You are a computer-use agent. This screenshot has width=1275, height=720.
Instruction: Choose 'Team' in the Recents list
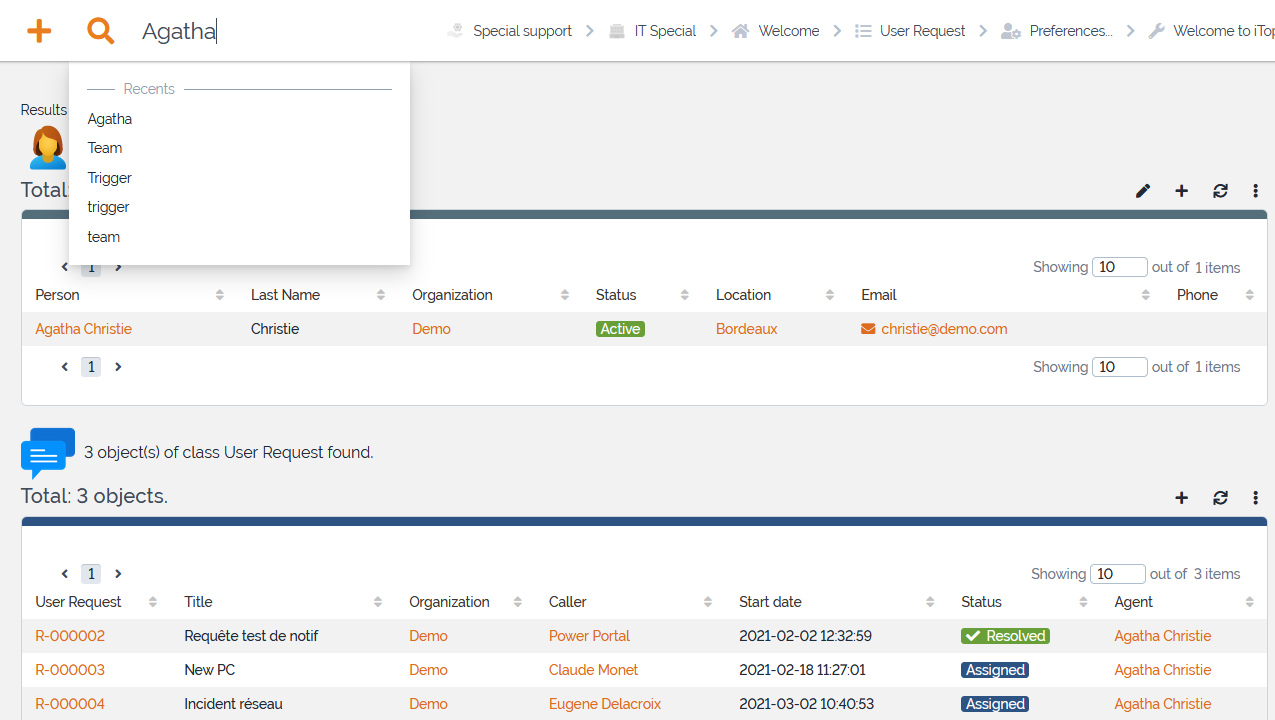coord(105,148)
